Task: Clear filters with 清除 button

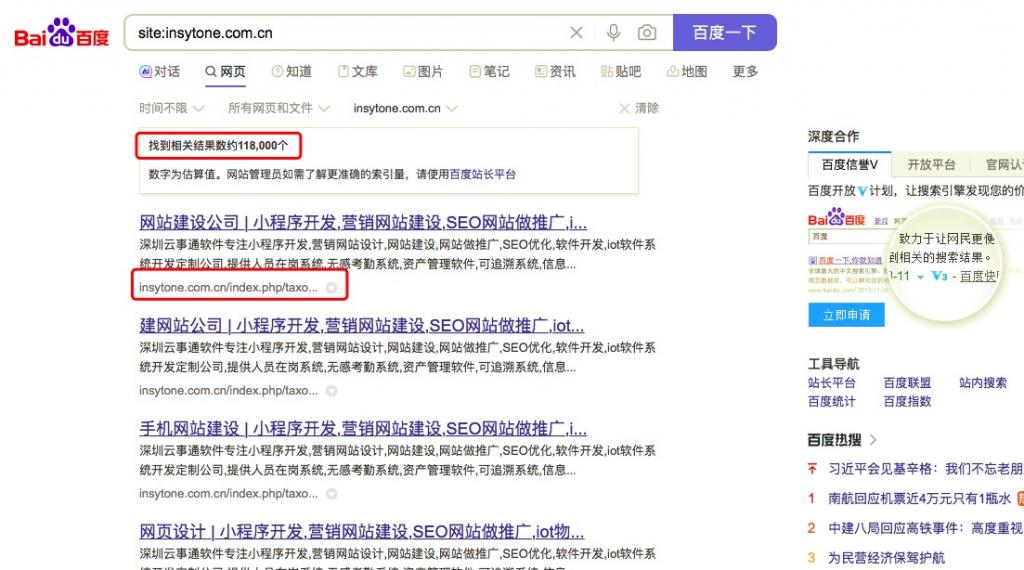Action: coord(639,108)
